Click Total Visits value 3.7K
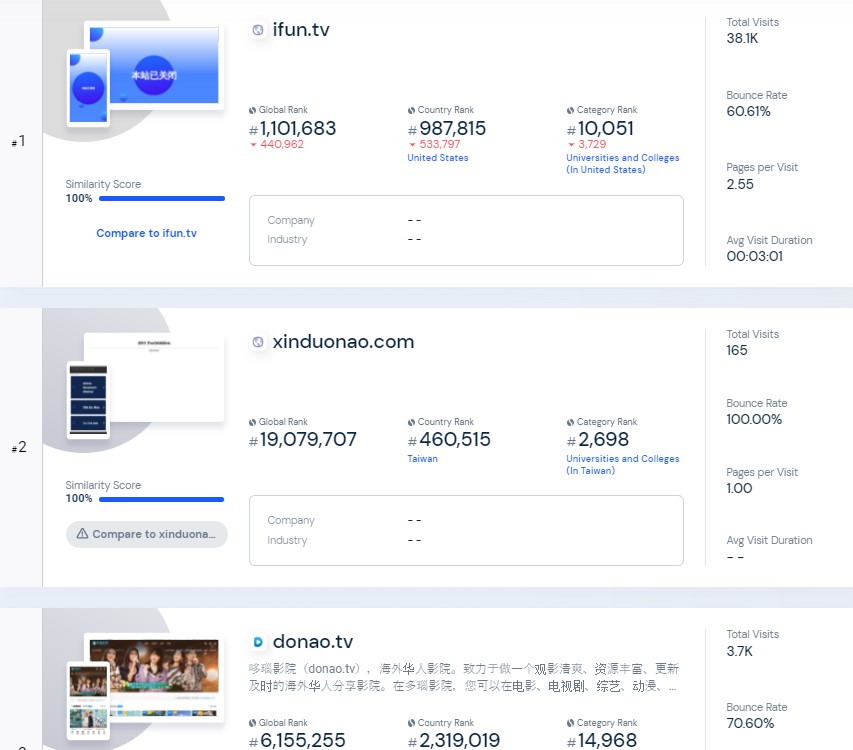The image size is (853, 750). coord(739,652)
